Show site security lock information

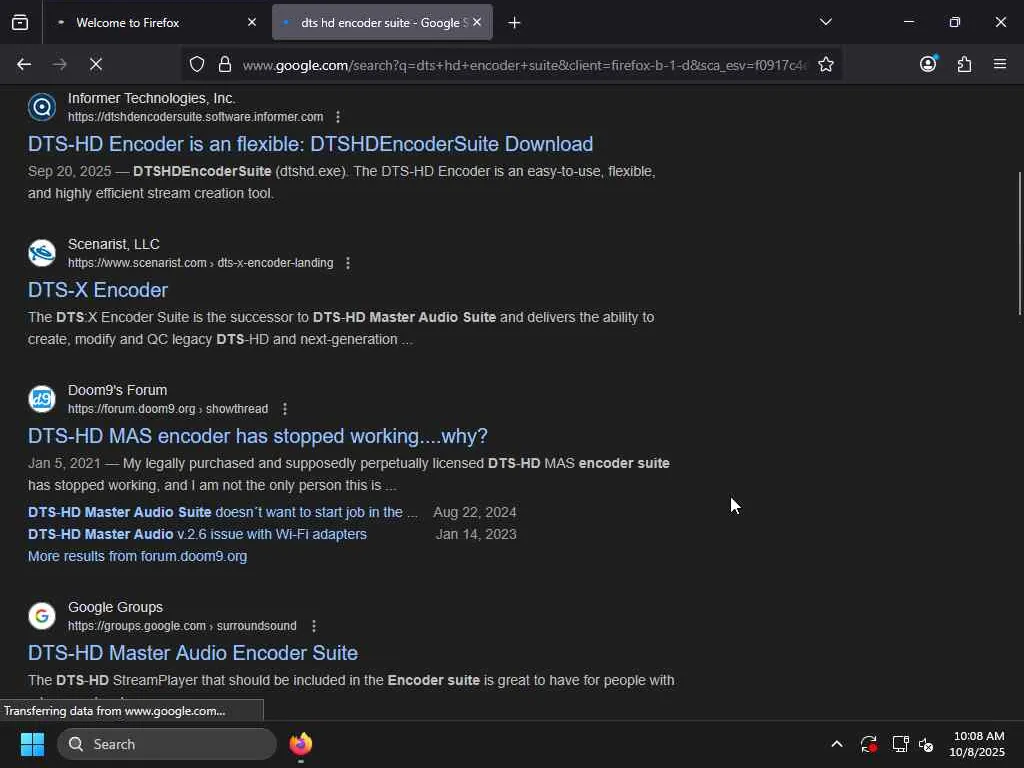(225, 64)
